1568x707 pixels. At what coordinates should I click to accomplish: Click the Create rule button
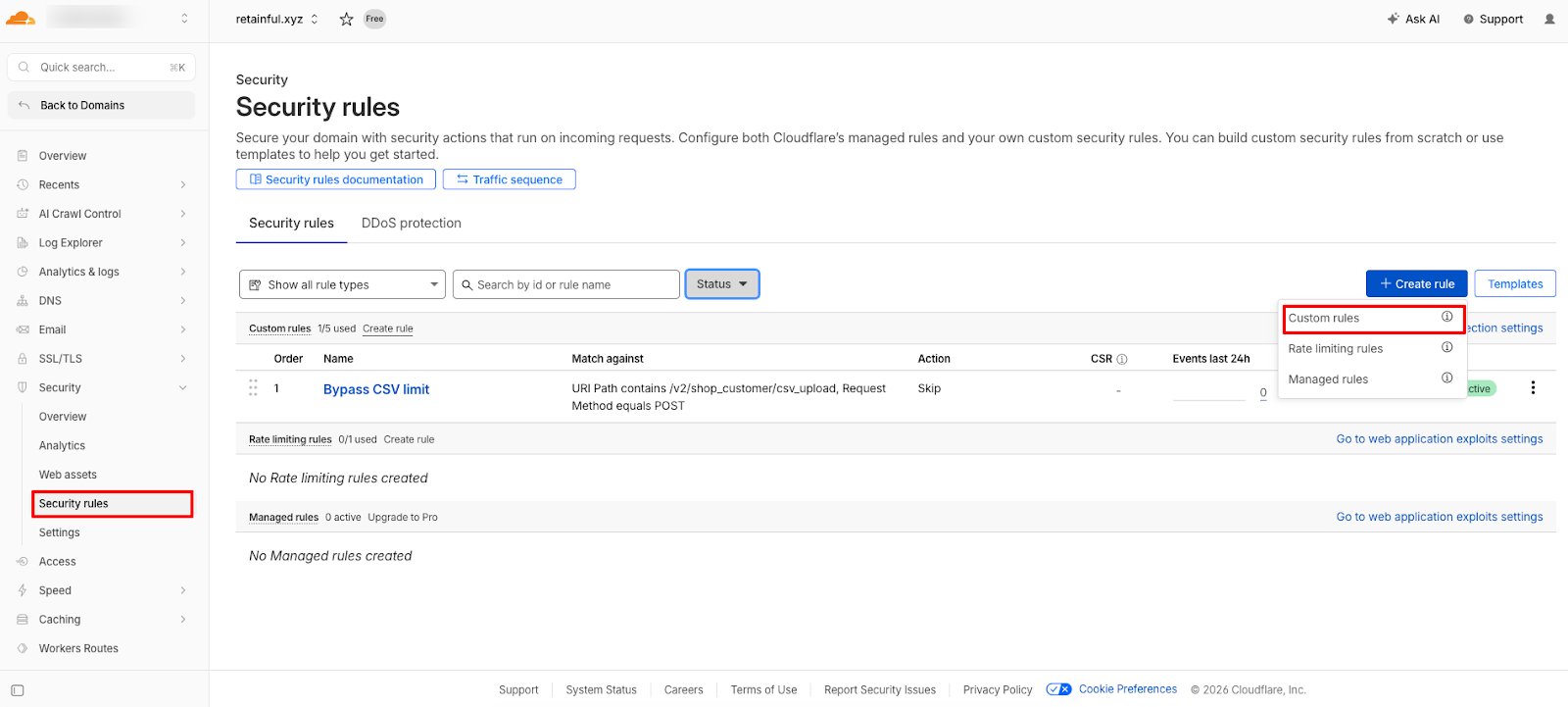(1417, 284)
